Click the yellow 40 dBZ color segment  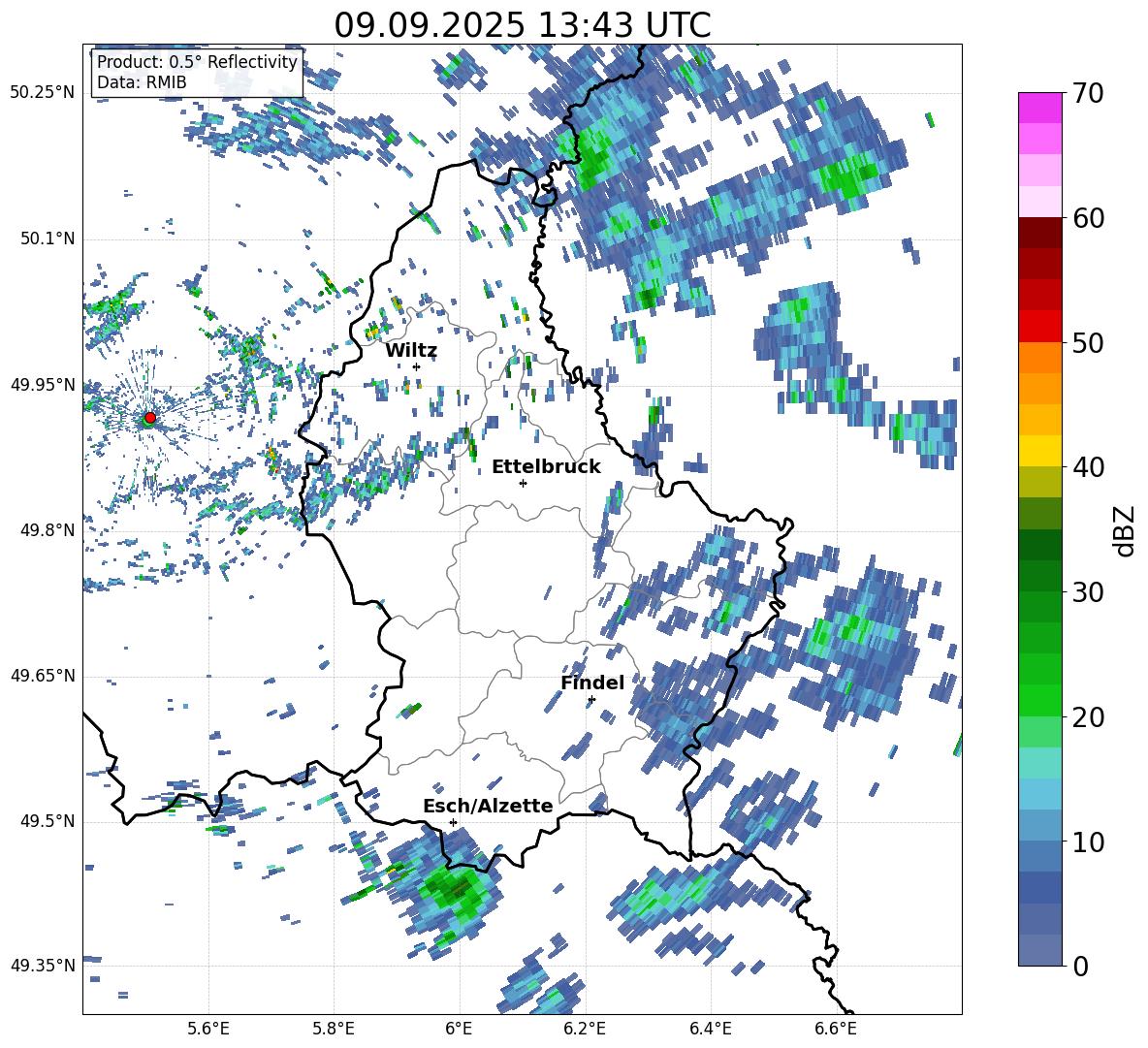pos(1039,451)
